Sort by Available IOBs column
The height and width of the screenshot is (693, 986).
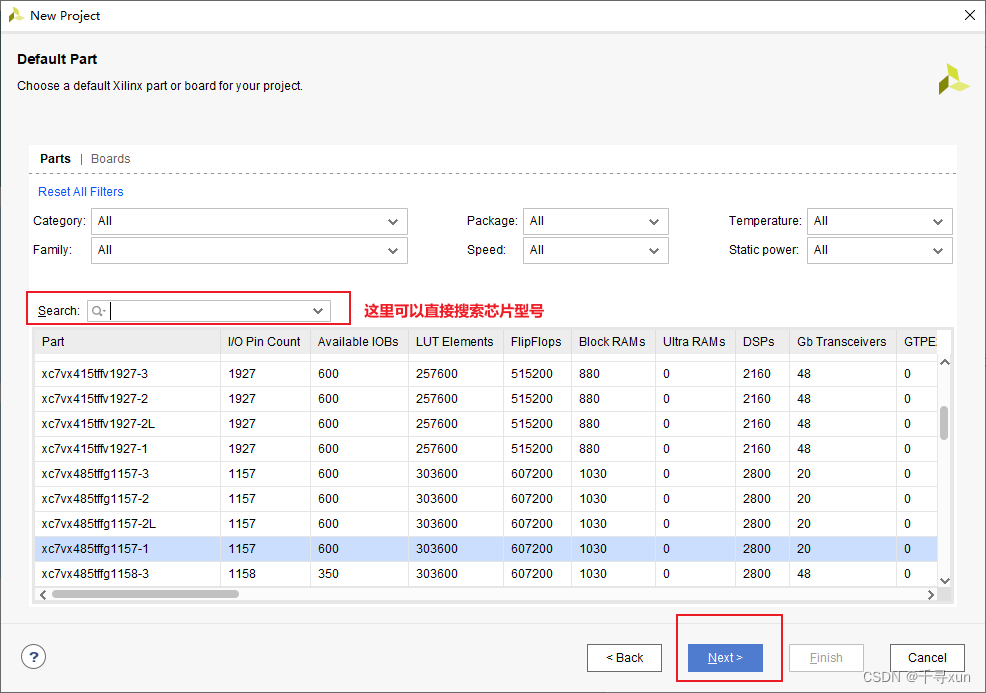[358, 341]
